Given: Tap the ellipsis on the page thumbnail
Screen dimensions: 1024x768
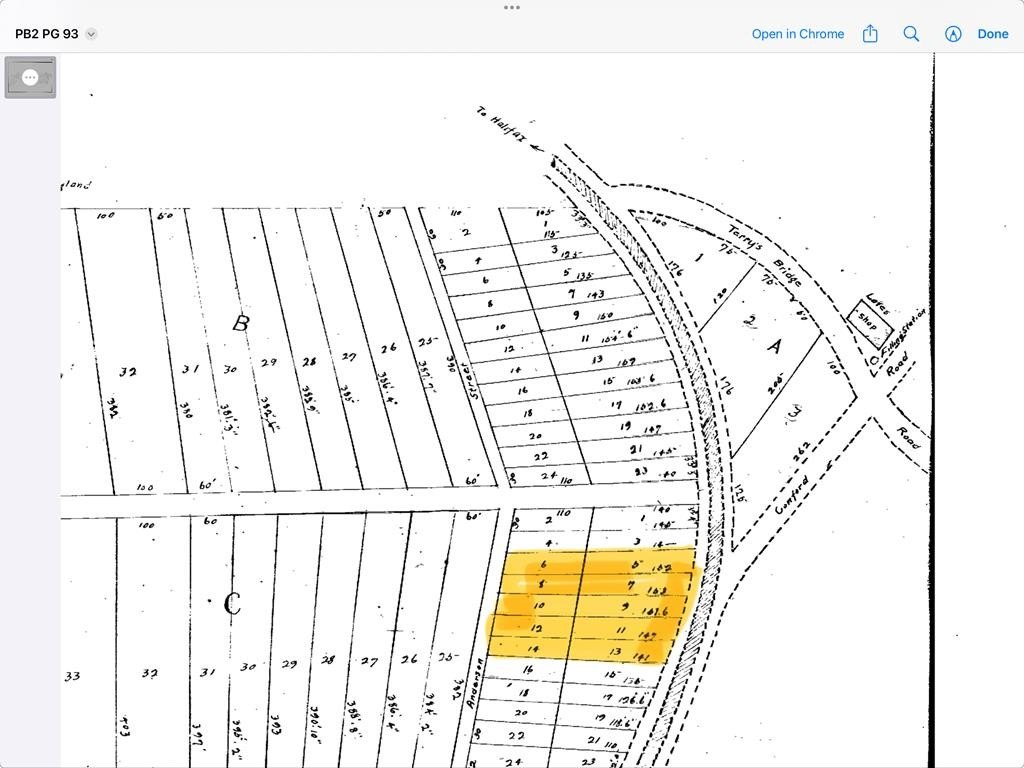Looking at the screenshot, I should [x=30, y=77].
